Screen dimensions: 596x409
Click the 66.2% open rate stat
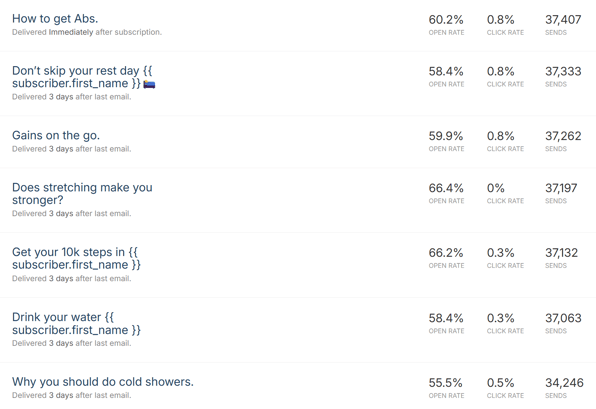(x=446, y=252)
